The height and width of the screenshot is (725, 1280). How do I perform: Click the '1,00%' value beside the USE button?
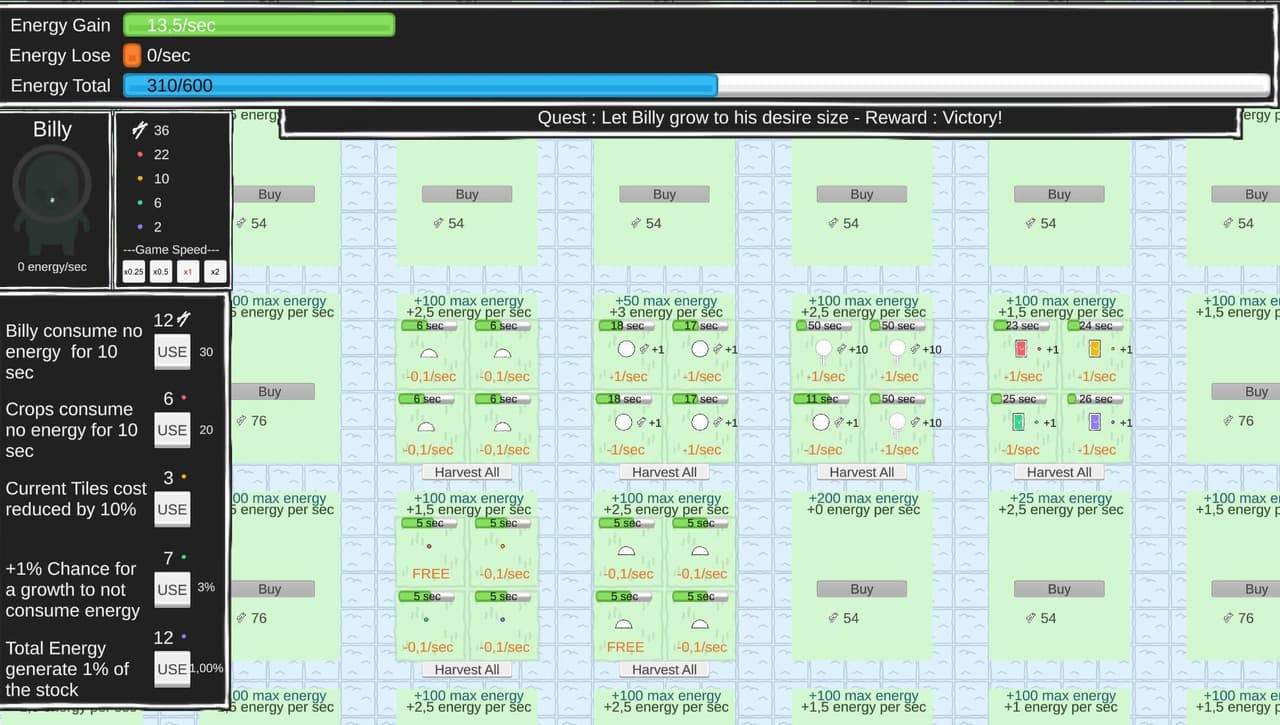tap(207, 668)
